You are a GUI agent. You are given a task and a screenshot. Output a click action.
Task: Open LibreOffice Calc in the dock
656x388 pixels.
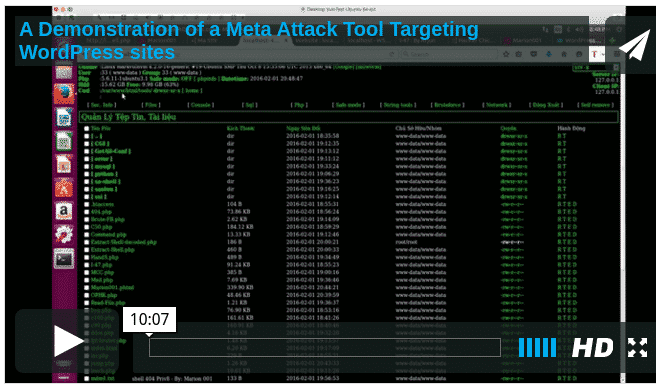tap(64, 141)
